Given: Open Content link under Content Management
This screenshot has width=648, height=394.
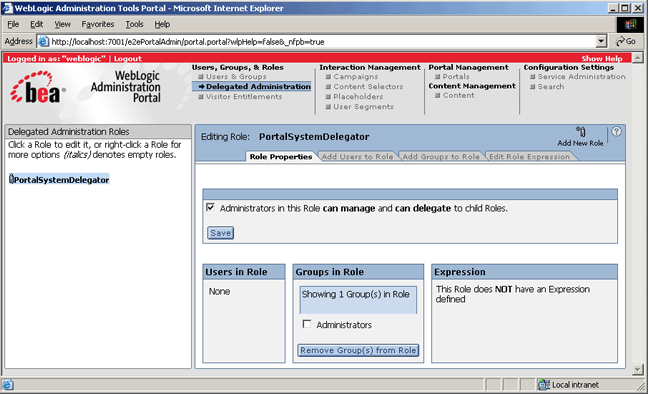Looking at the screenshot, I should tap(458, 96).
